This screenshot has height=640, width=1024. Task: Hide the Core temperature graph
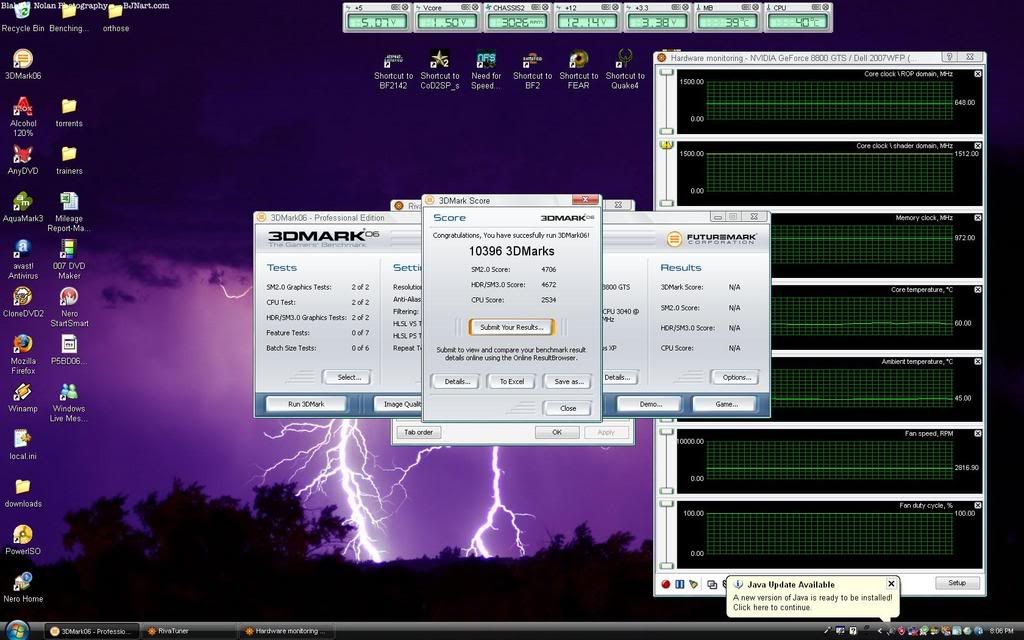pos(978,289)
